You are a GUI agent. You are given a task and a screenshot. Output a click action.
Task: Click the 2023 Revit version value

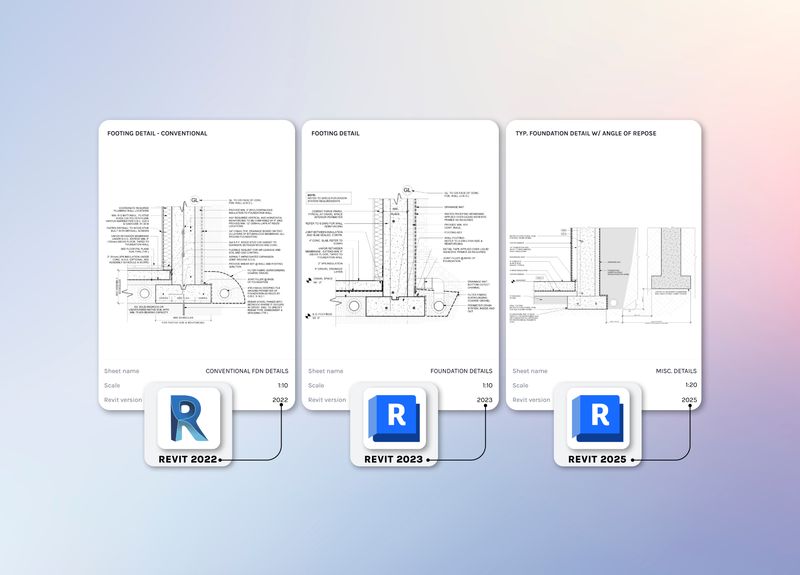coord(485,399)
